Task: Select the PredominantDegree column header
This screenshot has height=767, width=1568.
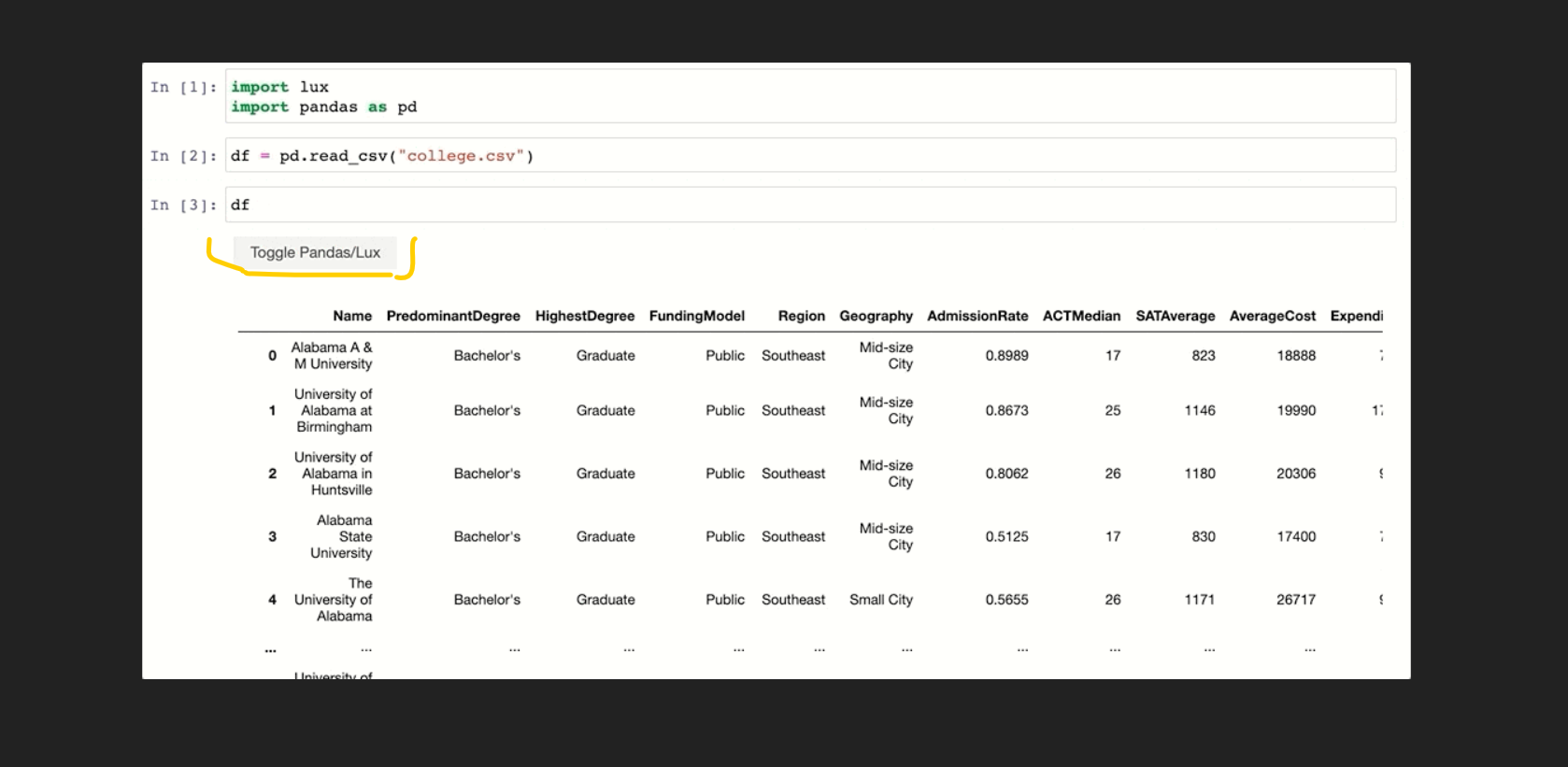Action: coord(453,316)
